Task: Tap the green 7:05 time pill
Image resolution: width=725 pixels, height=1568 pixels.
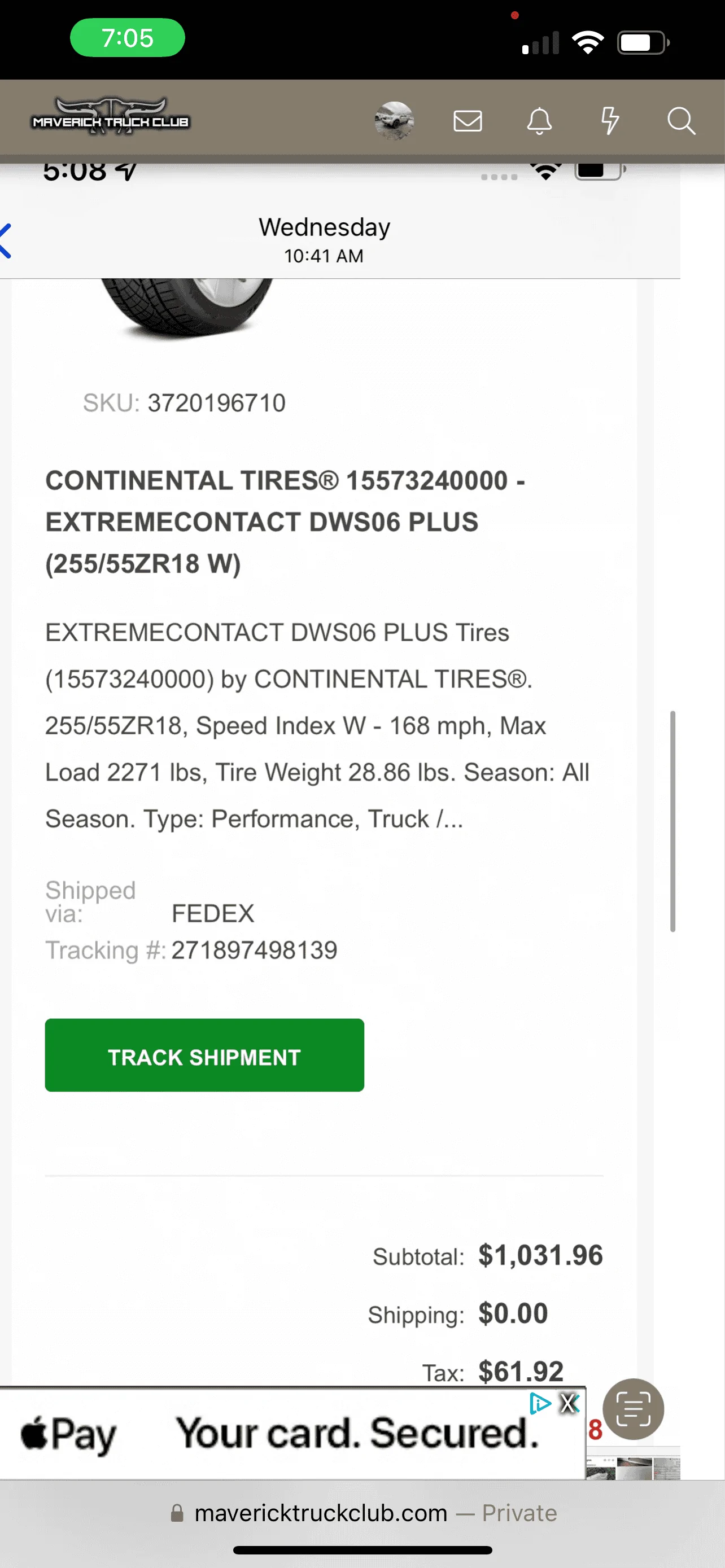Action: [x=127, y=38]
